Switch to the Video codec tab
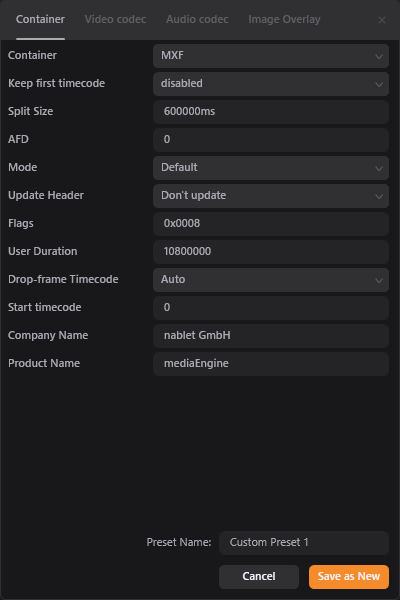Image resolution: width=400 pixels, height=600 pixels. [x=115, y=20]
